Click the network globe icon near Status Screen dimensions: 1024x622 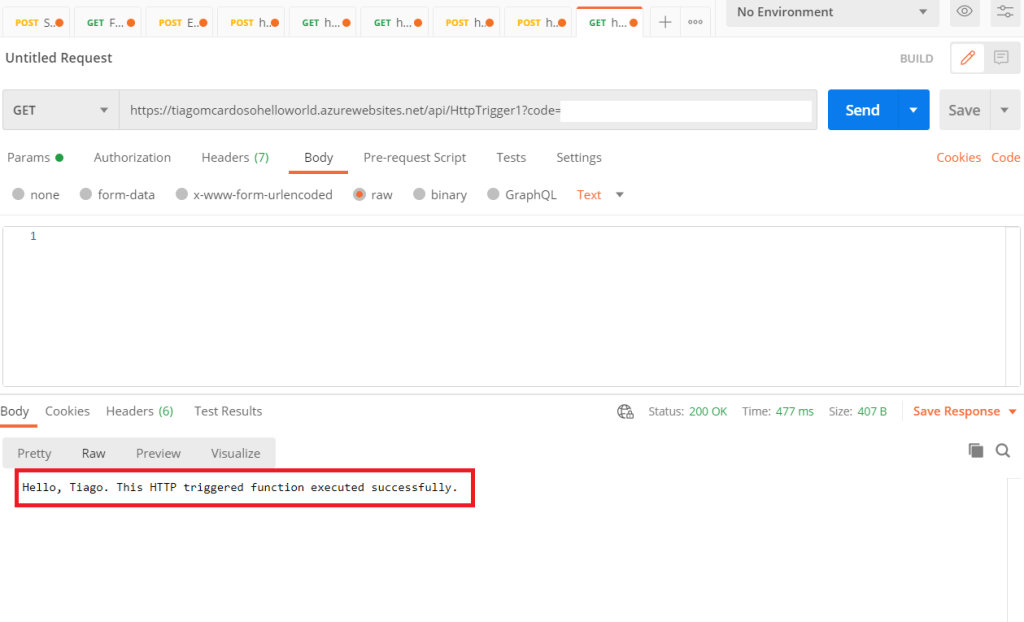tap(626, 411)
